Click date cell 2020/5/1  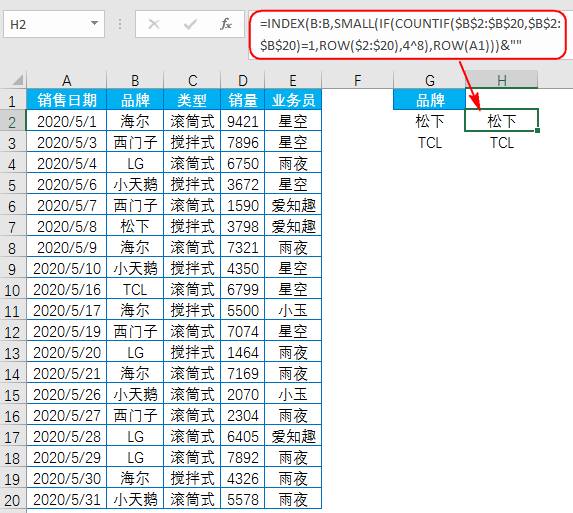click(x=67, y=121)
